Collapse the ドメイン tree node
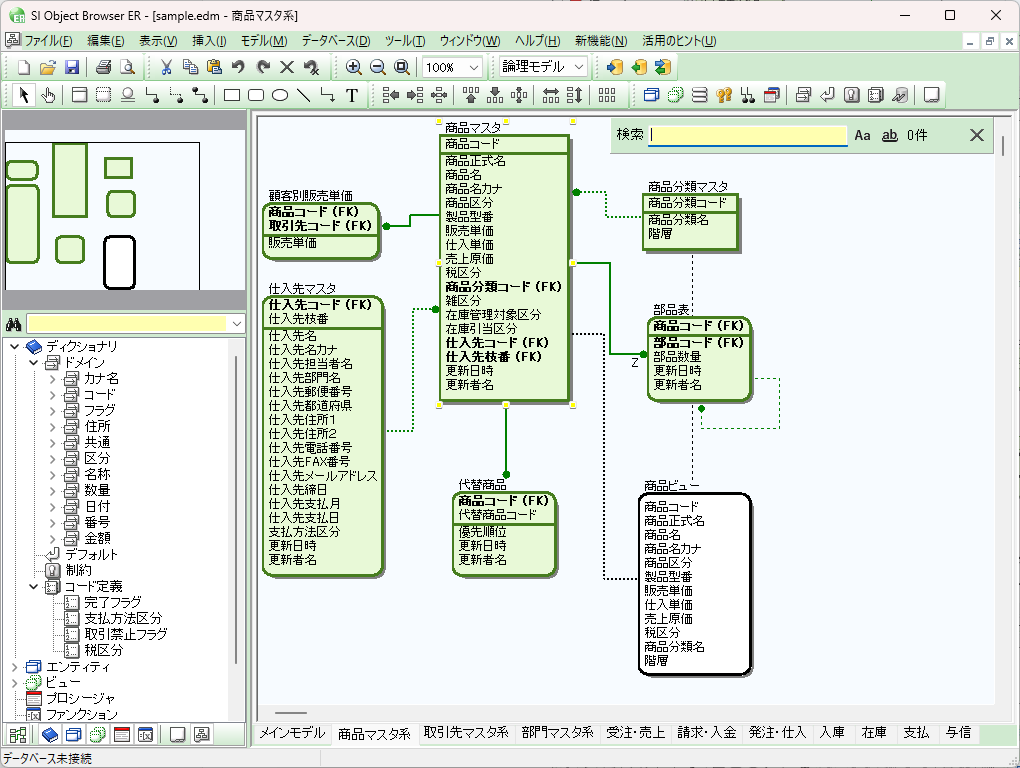This screenshot has width=1020, height=768. [x=34, y=362]
